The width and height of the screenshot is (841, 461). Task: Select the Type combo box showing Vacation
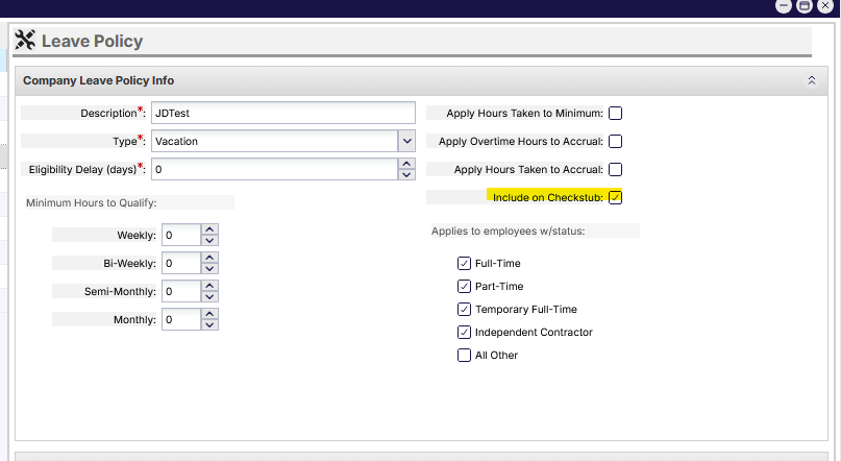tap(283, 141)
